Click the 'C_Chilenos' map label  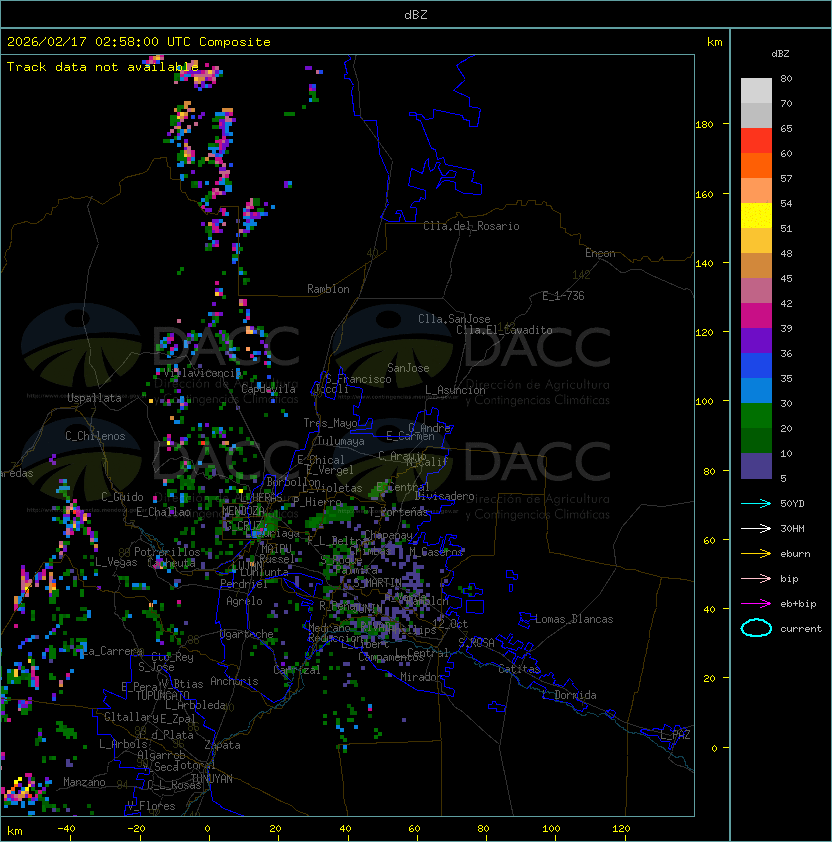click(x=95, y=436)
